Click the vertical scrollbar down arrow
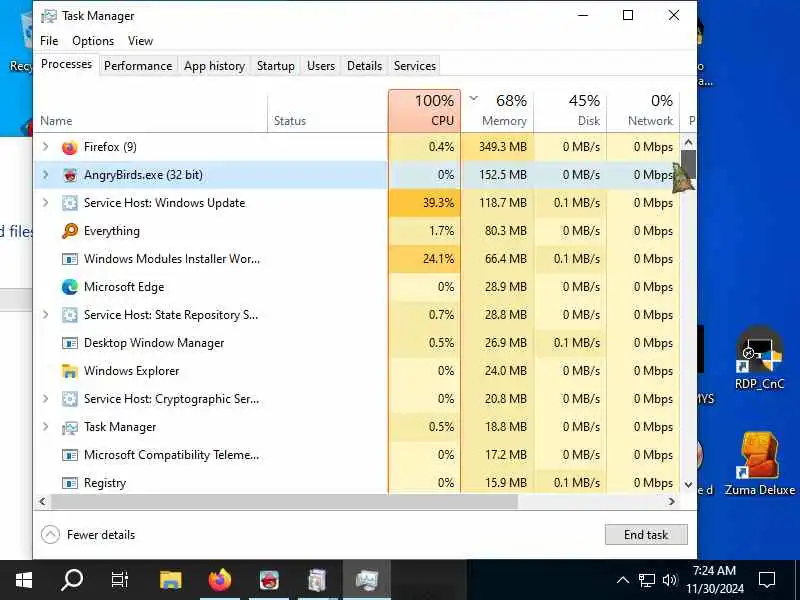The height and width of the screenshot is (600, 800). tap(688, 485)
